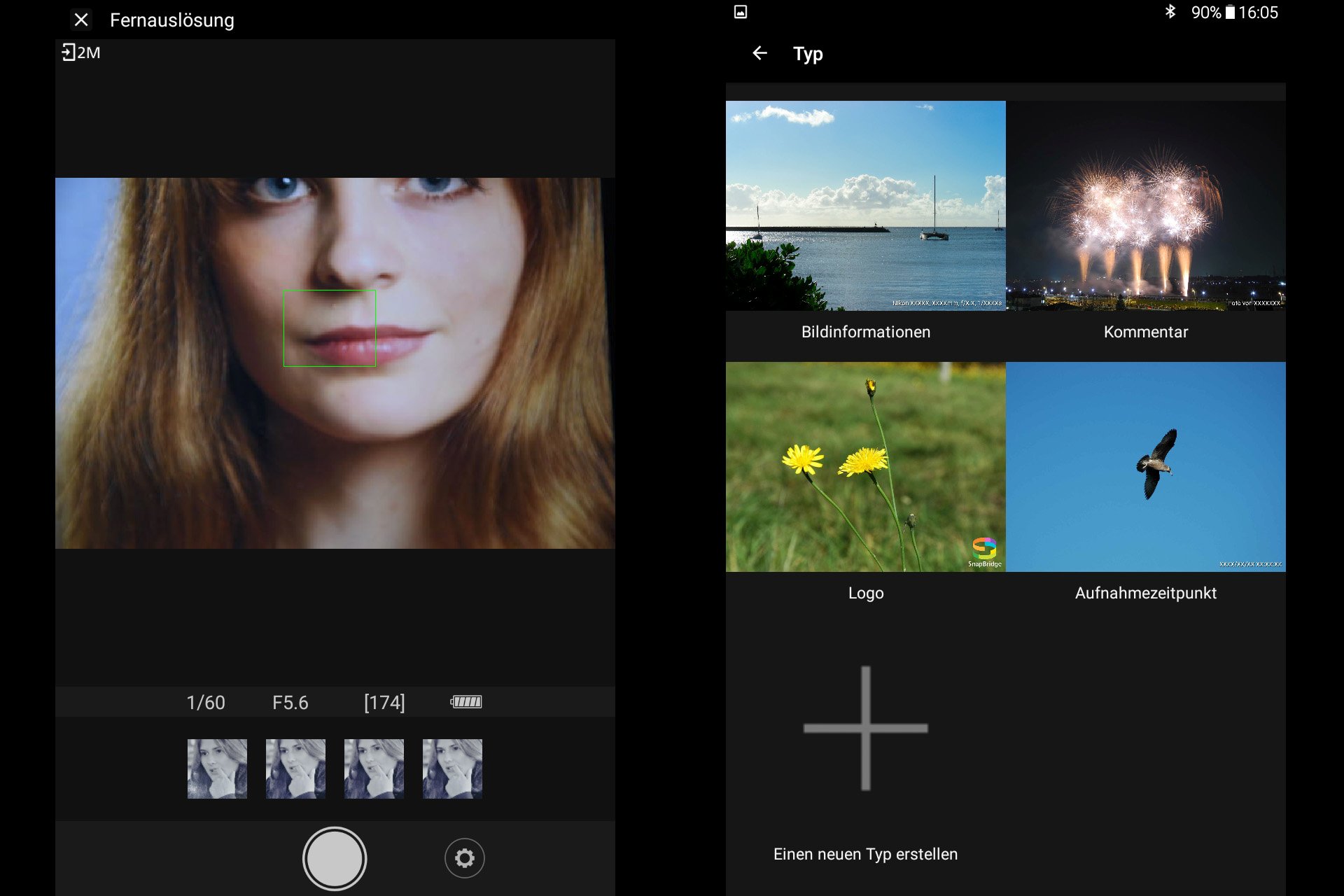Tap the 16:05 clock in status bar
Image resolution: width=1344 pixels, height=896 pixels.
pos(1259,13)
